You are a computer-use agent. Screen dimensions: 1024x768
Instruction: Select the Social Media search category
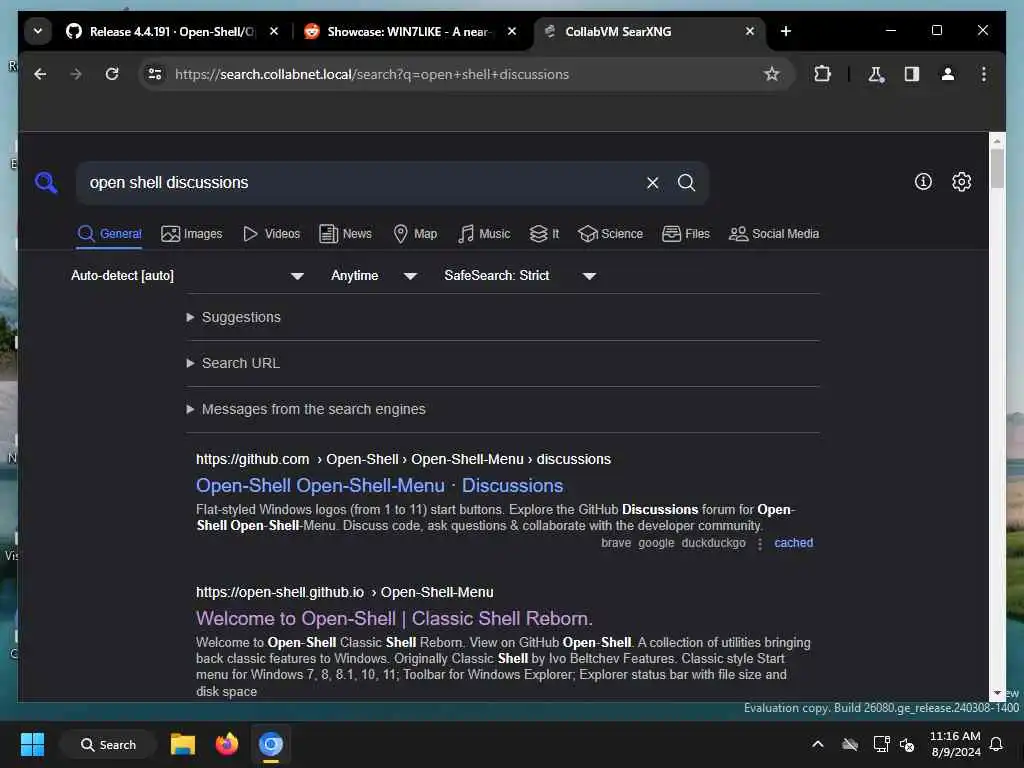[x=773, y=234]
